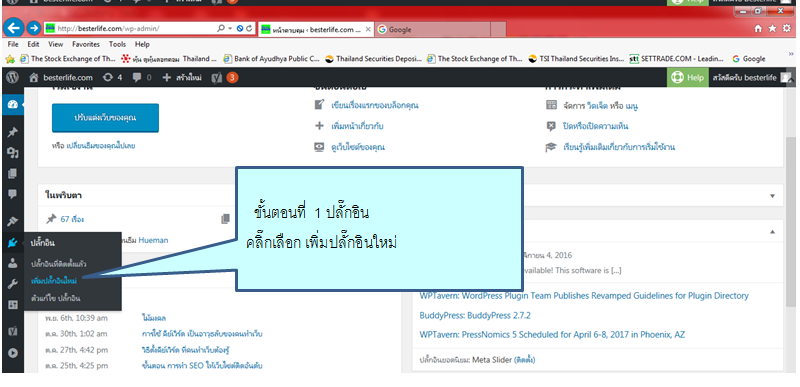
Task: Open the Favorites menu
Action: pos(86,44)
